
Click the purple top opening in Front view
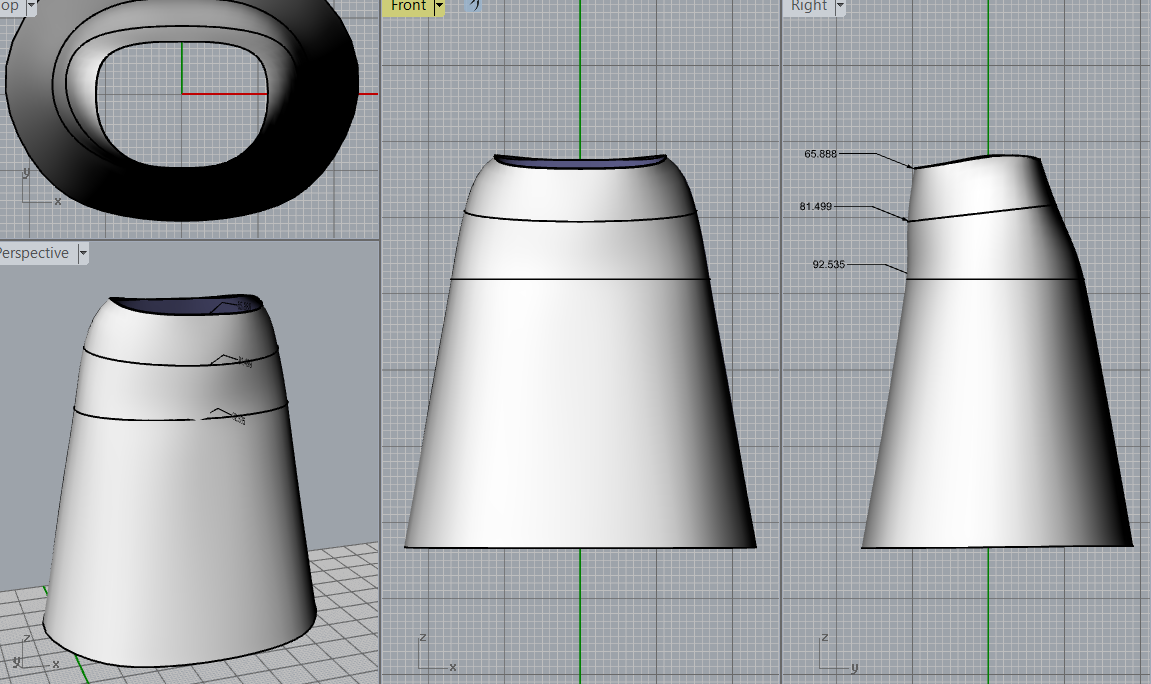tap(580, 161)
